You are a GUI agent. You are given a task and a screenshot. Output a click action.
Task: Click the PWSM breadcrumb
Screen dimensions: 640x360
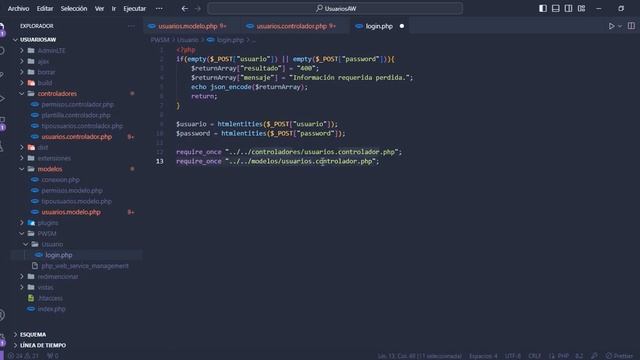[160, 40]
